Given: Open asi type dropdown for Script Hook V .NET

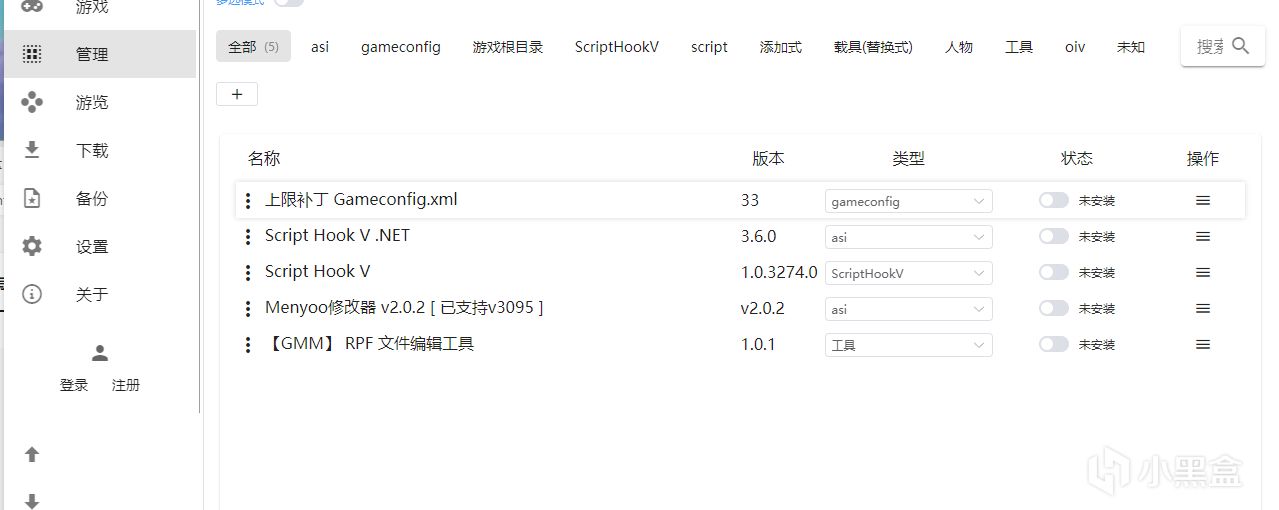Looking at the screenshot, I should click(908, 237).
